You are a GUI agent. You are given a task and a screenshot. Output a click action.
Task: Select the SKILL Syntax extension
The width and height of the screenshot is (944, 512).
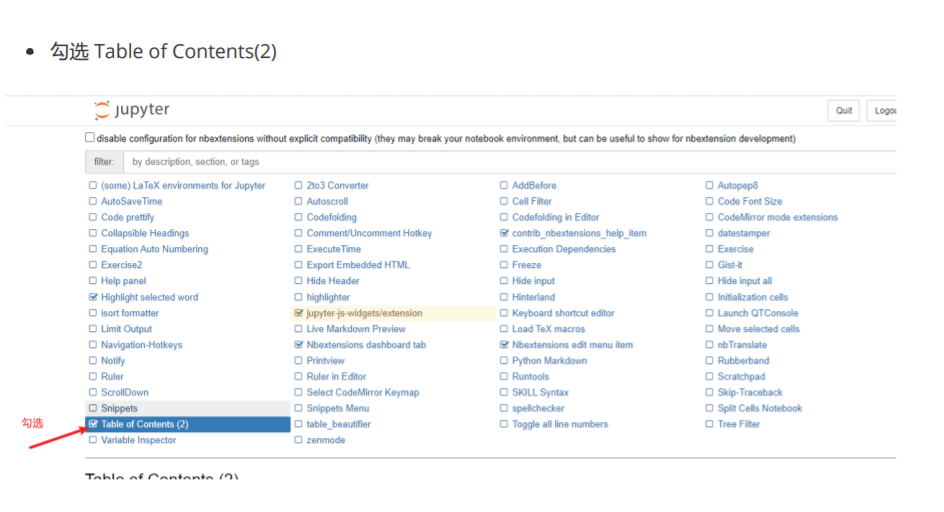[540, 392]
